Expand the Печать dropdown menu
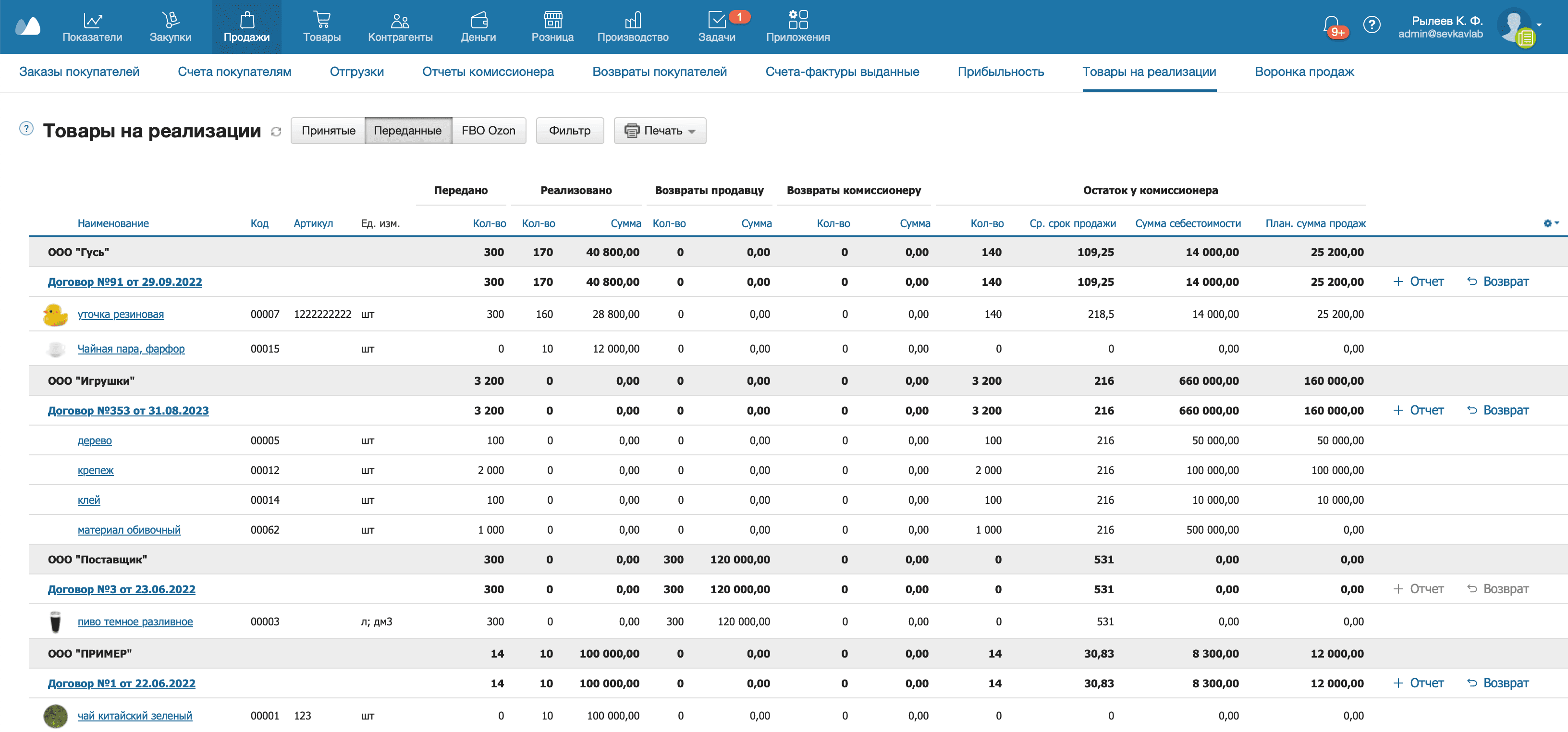Screen dimensions: 1568x732 click(x=660, y=131)
